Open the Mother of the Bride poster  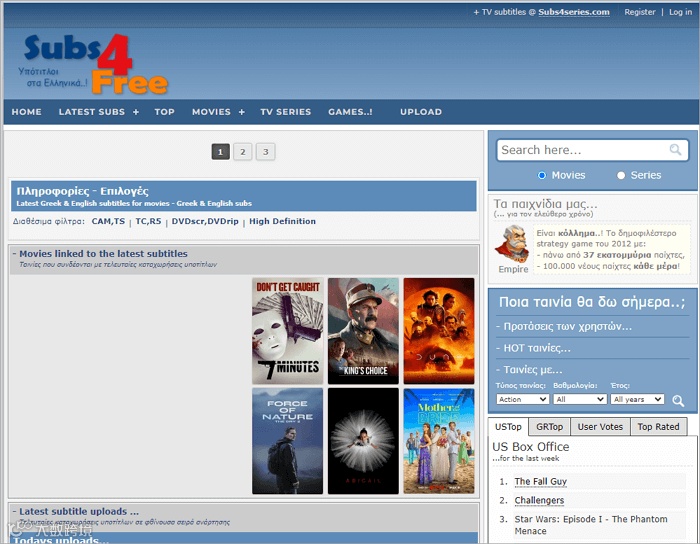click(439, 441)
